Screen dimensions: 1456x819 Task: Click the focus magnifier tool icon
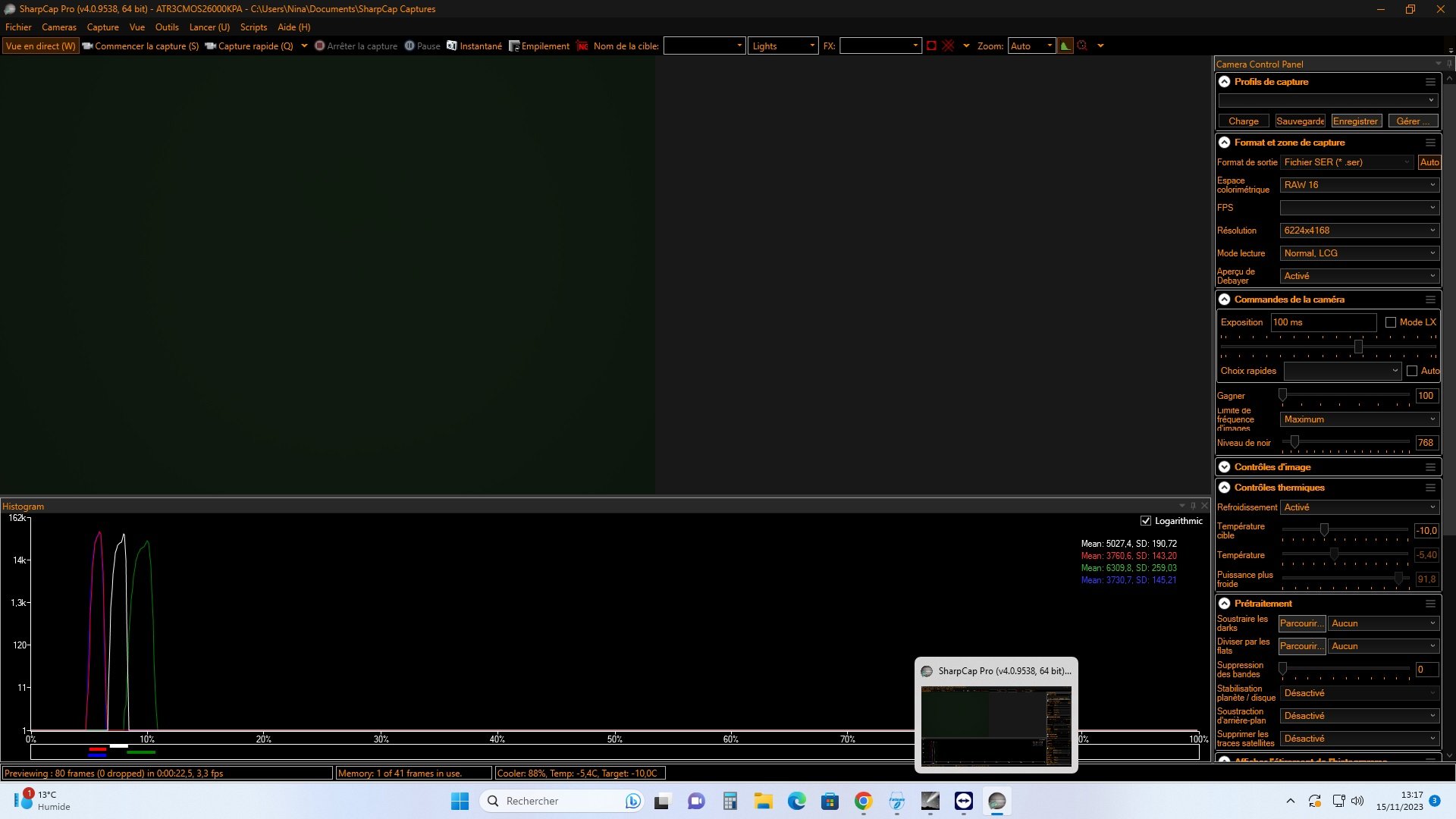point(1082,46)
